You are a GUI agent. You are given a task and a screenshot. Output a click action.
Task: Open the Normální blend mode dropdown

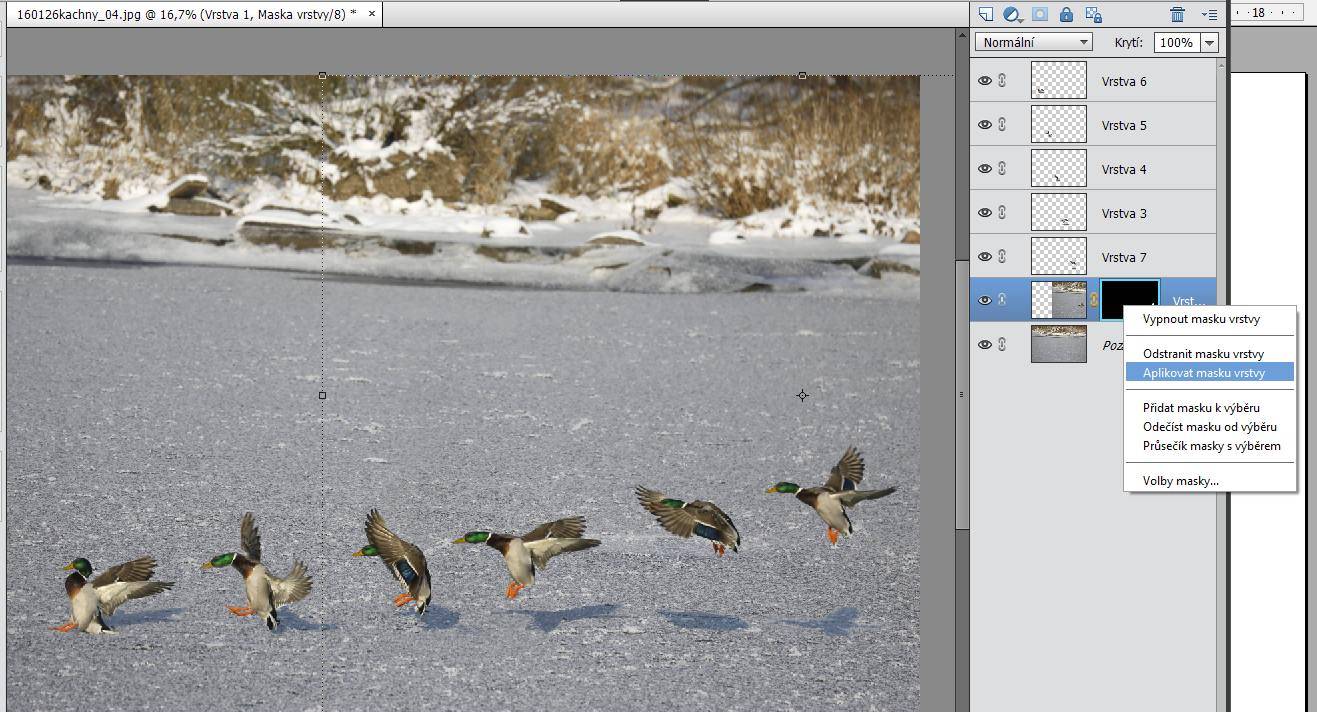point(1034,42)
